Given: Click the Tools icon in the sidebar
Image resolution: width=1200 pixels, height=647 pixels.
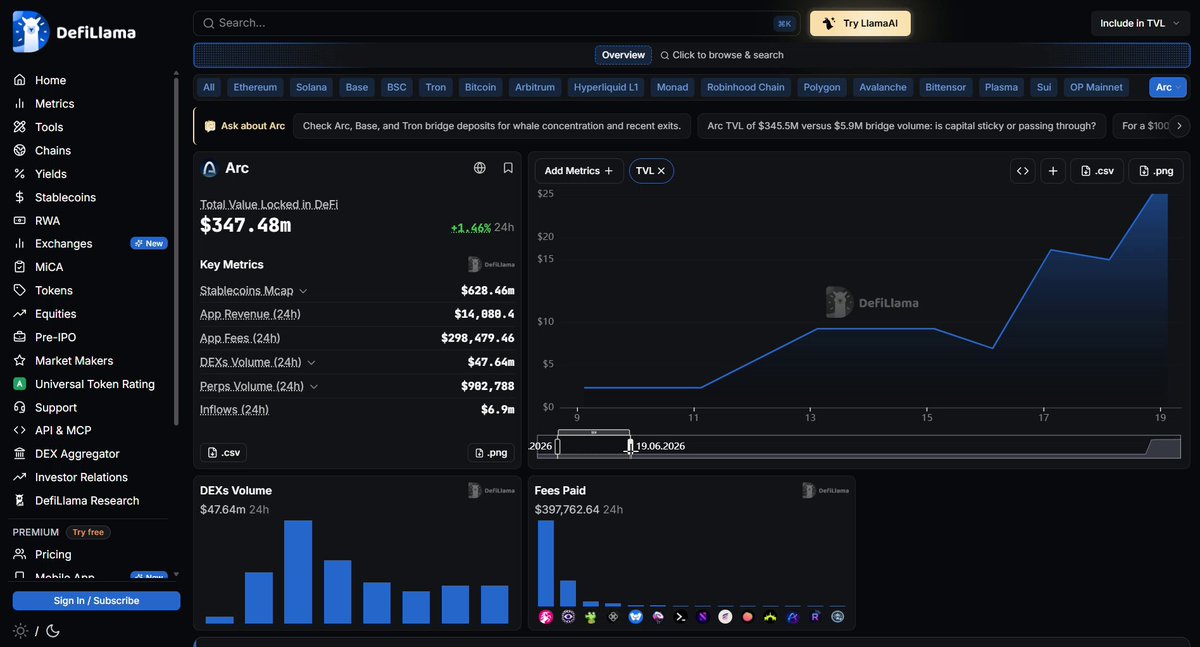Looking at the screenshot, I should click(19, 127).
